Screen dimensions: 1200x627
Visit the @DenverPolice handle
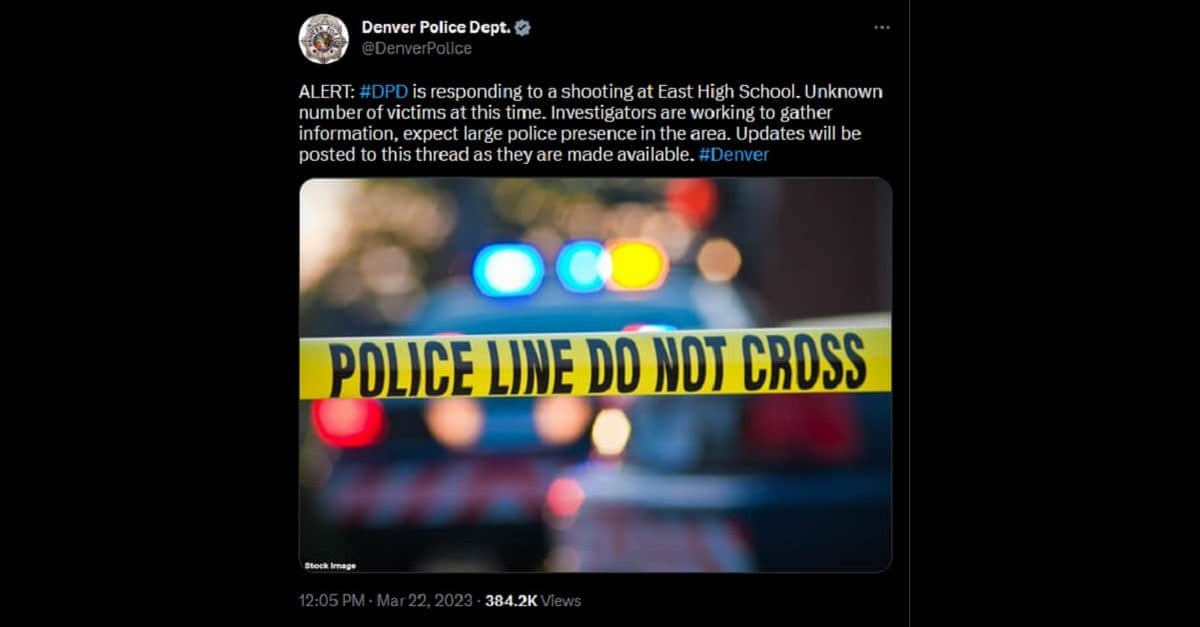pyautogui.click(x=416, y=48)
